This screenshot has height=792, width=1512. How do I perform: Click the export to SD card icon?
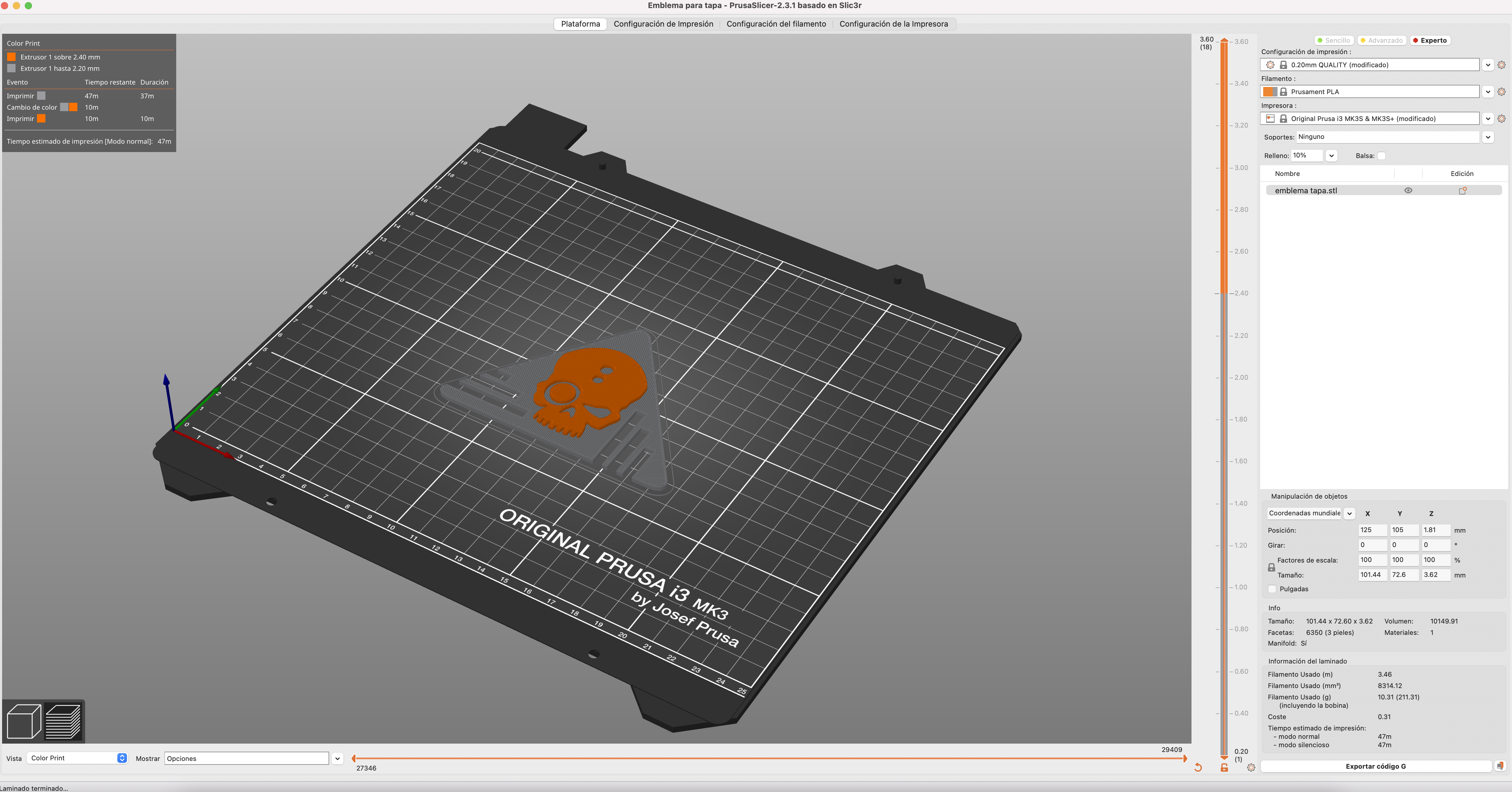point(1500,766)
